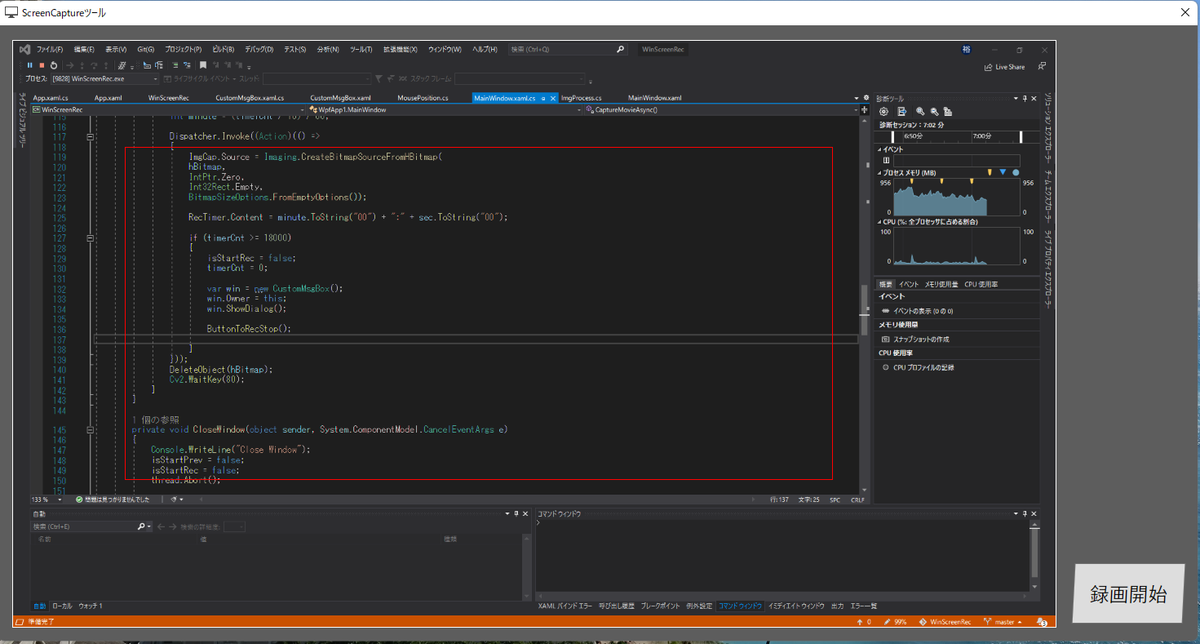Image resolution: width=1200 pixels, height=644 pixels.
Task: Click the red stop debugging icon
Action: [42, 66]
